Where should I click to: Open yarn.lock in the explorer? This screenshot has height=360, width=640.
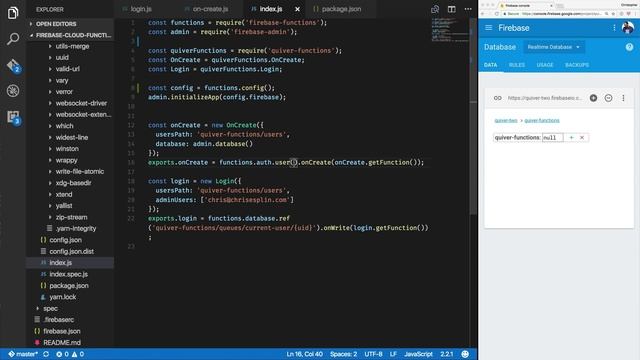tap(70, 297)
